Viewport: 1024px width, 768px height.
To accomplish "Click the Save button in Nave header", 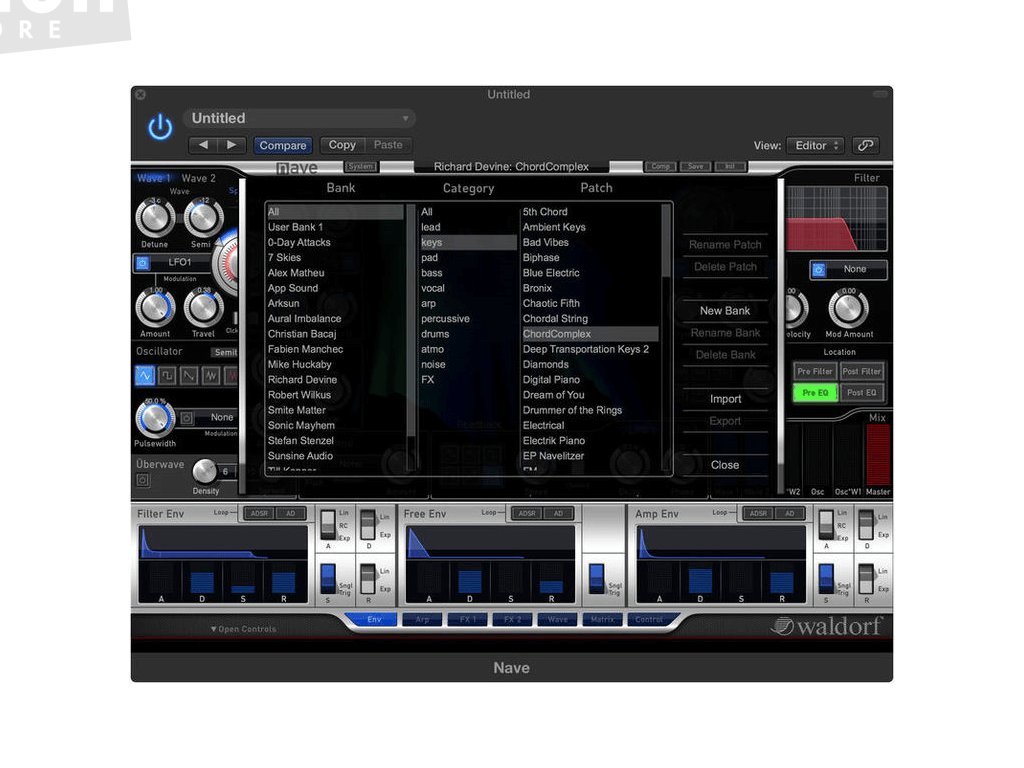I will tap(696, 167).
